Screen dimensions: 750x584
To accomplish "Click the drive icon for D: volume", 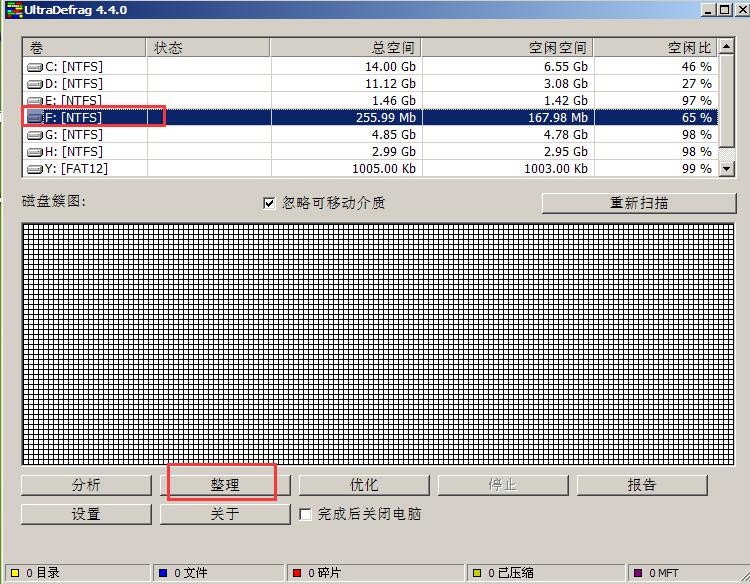I will (x=35, y=85).
